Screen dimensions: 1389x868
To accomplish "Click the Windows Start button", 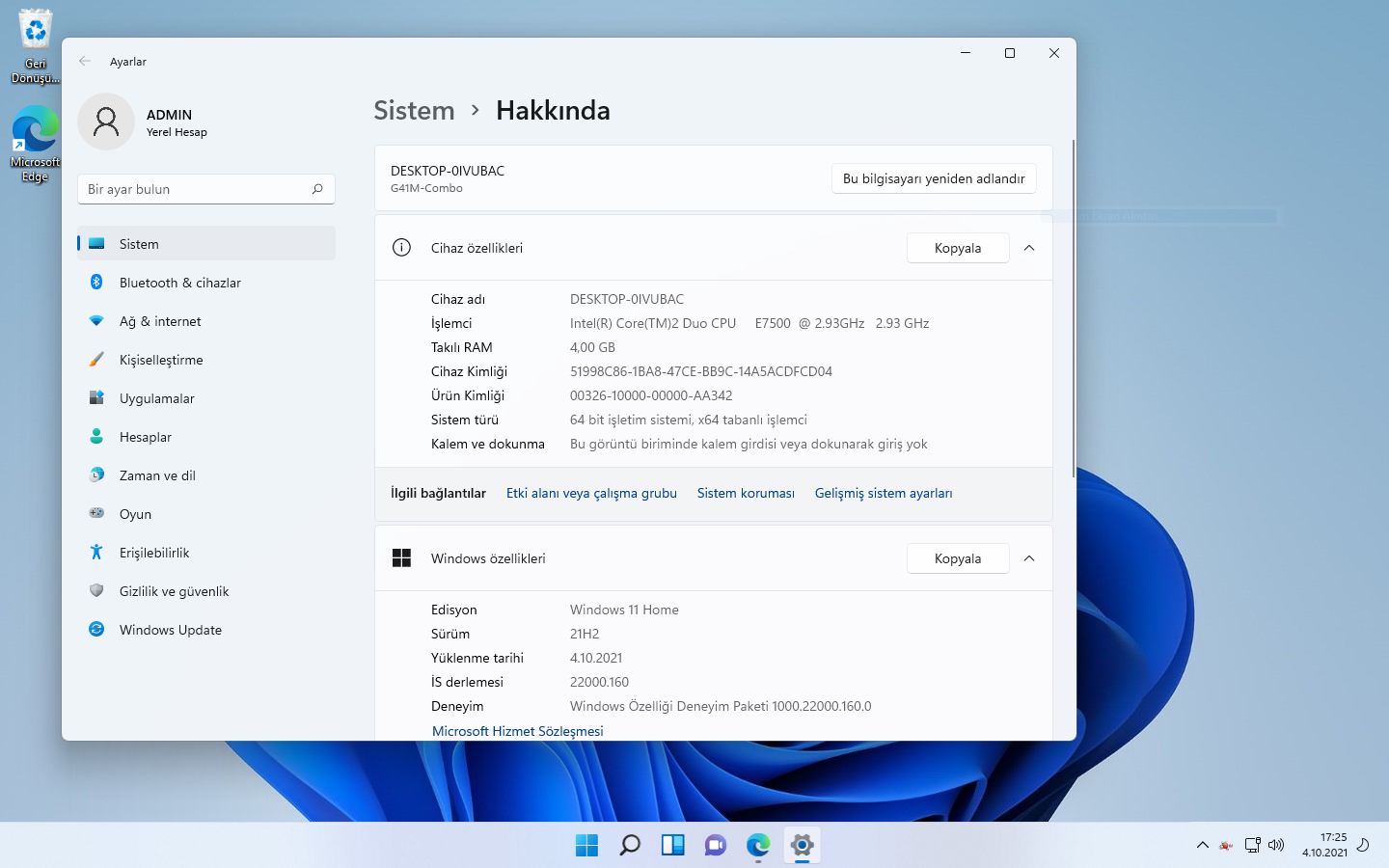I will pyautogui.click(x=586, y=846).
